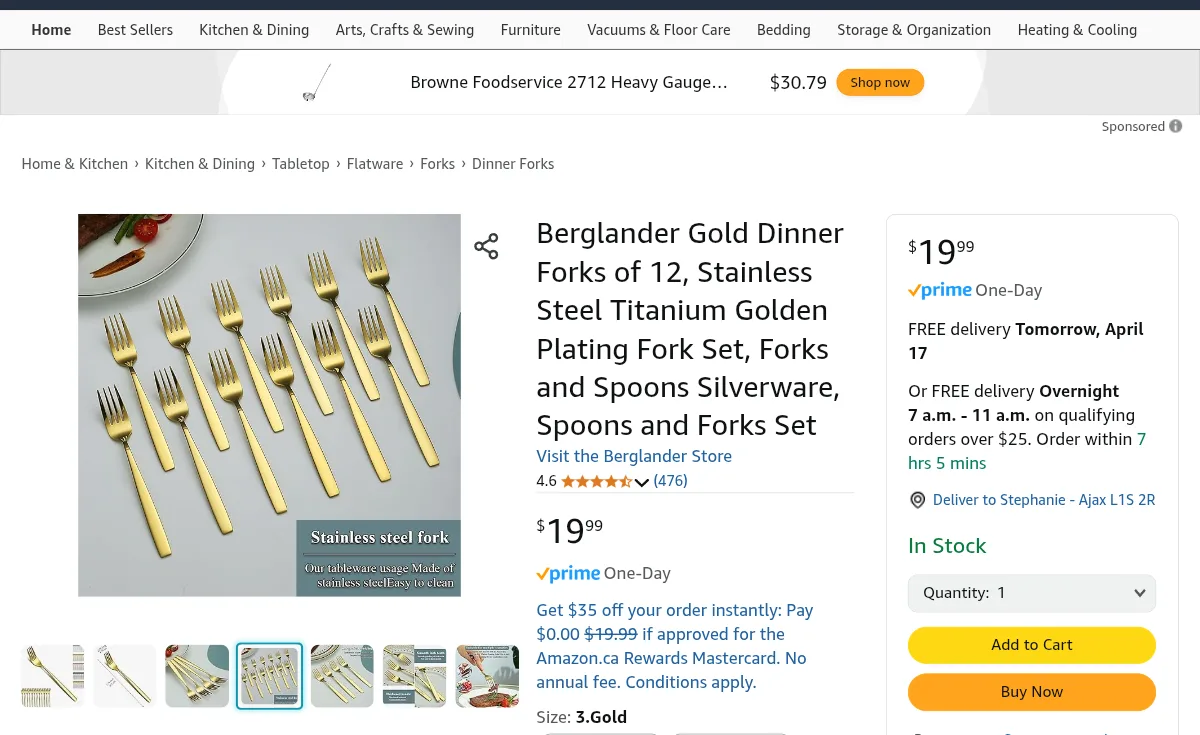Click the Flatware breadcrumb link

(x=375, y=164)
